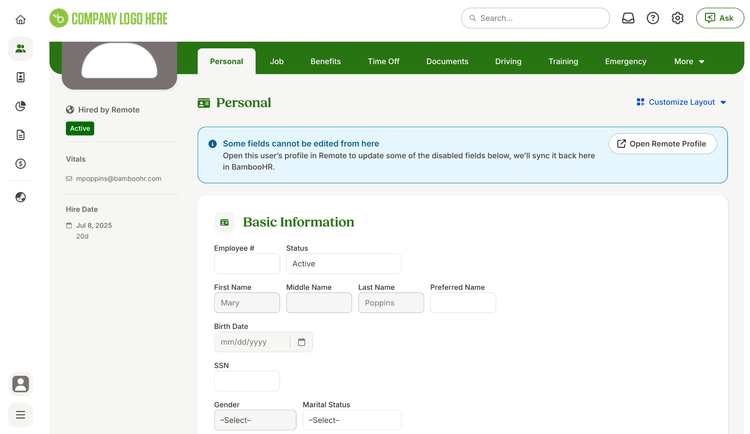Click the Ask button
Viewport: 750px width, 434px height.
coord(720,18)
